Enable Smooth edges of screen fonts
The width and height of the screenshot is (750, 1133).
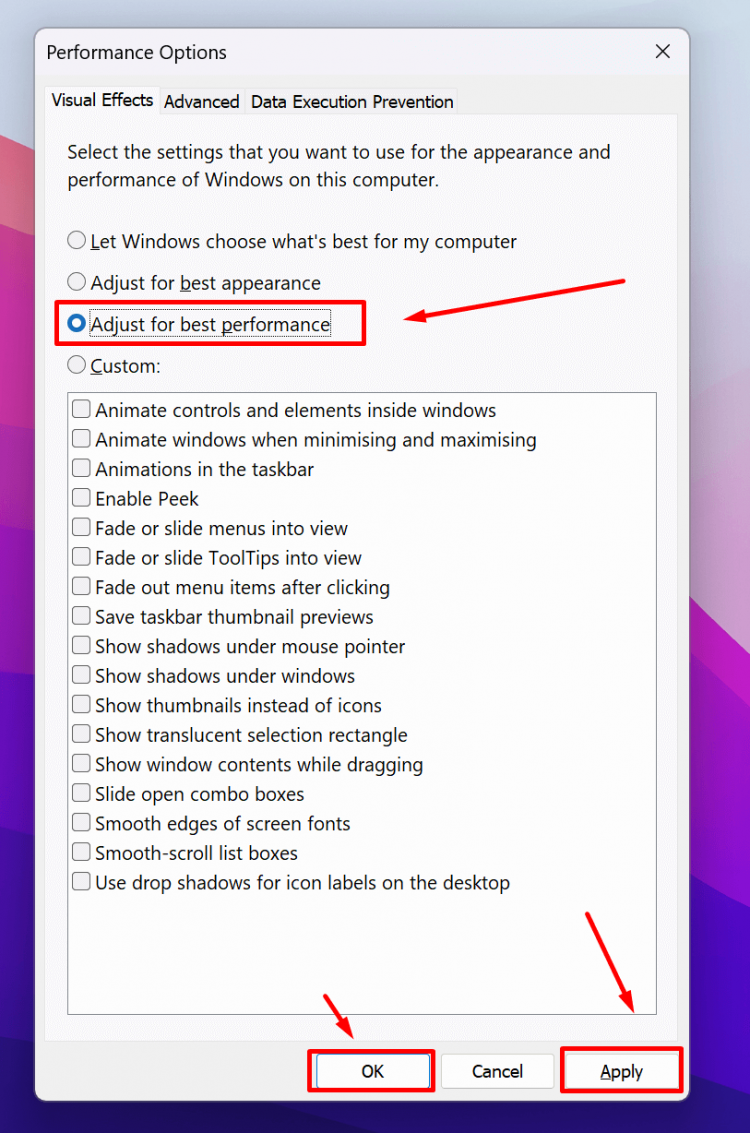pyautogui.click(x=81, y=823)
